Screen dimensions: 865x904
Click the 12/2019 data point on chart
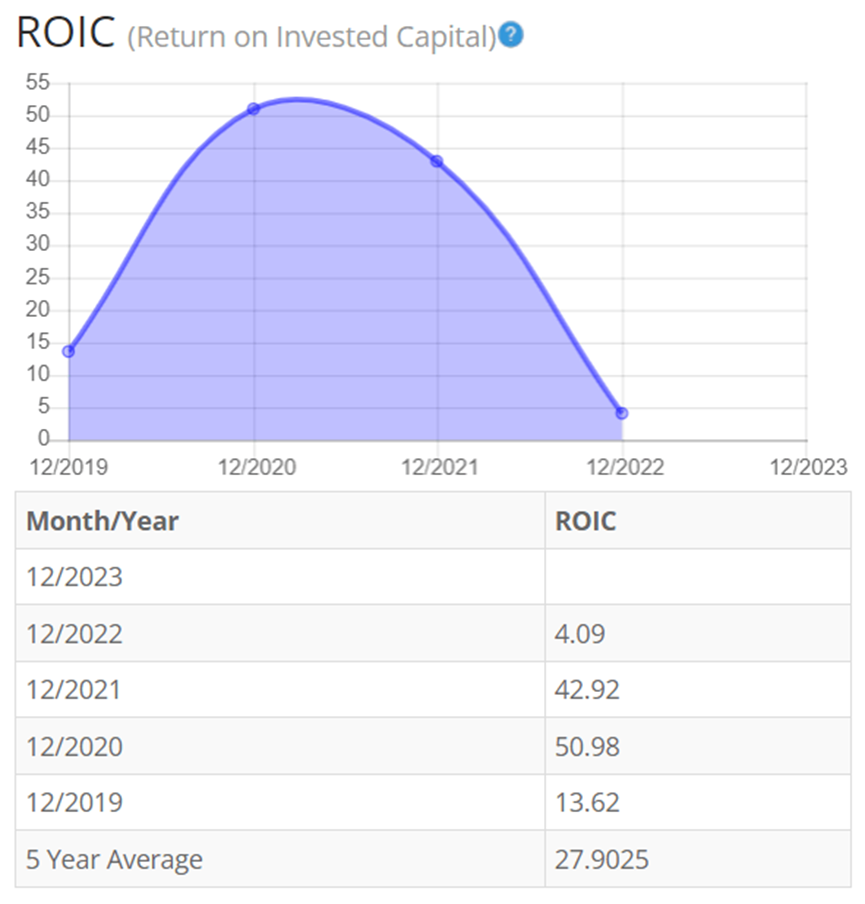[68, 351]
